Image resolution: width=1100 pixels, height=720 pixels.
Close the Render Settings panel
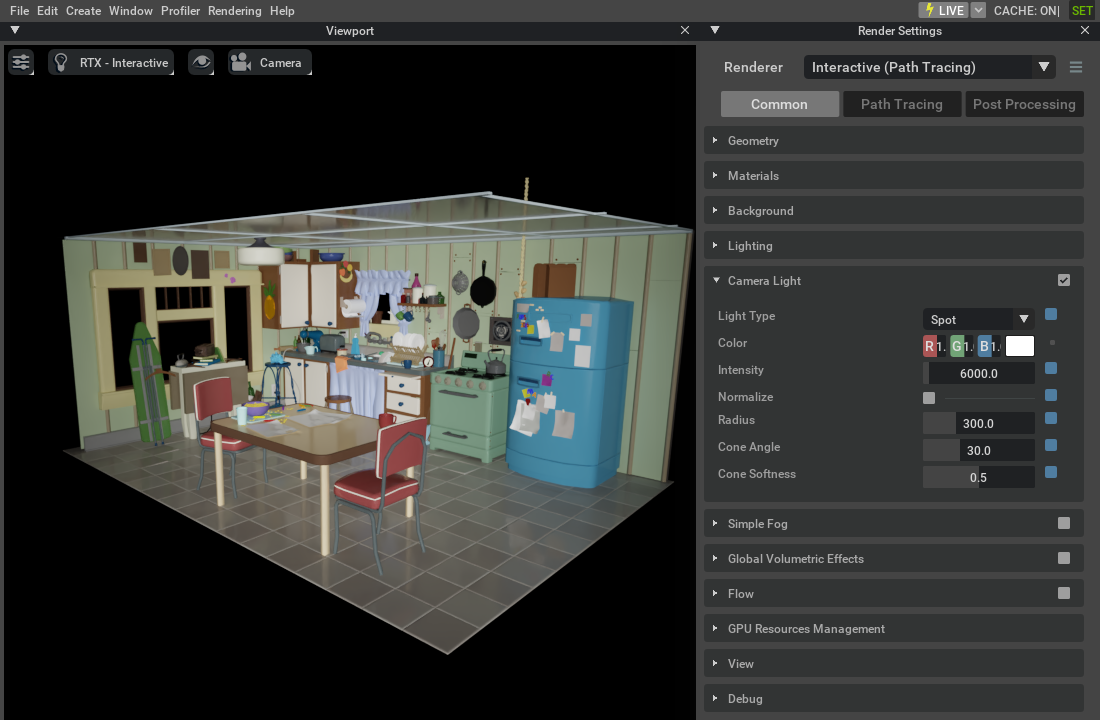(x=1085, y=30)
